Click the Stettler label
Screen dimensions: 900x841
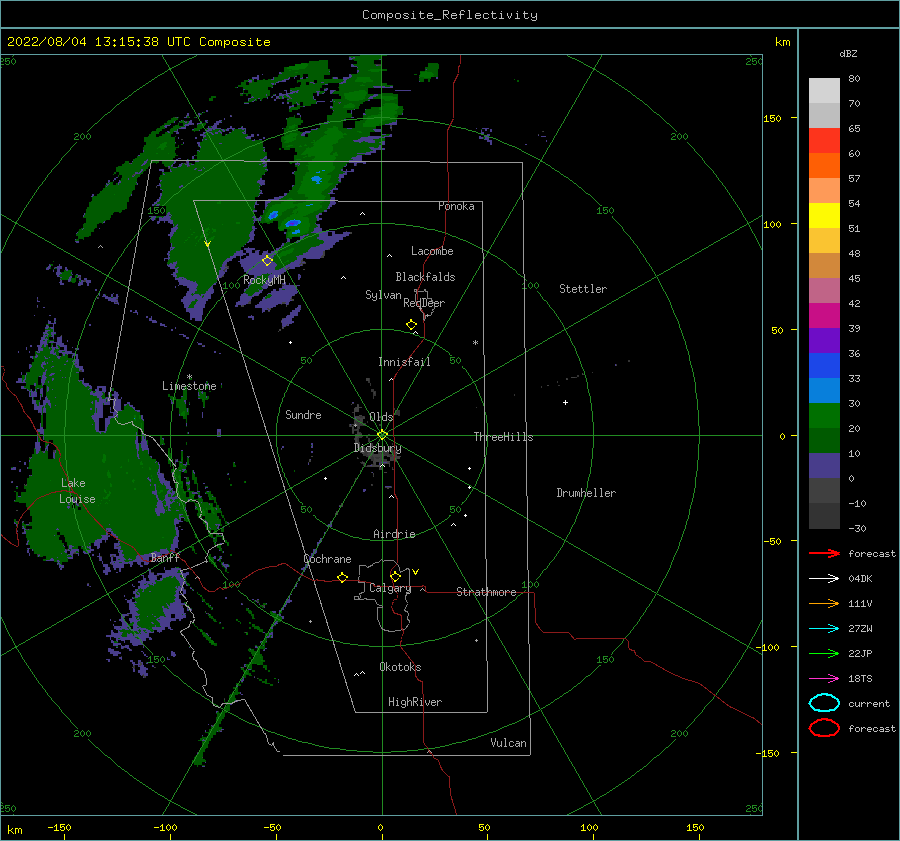point(583,289)
